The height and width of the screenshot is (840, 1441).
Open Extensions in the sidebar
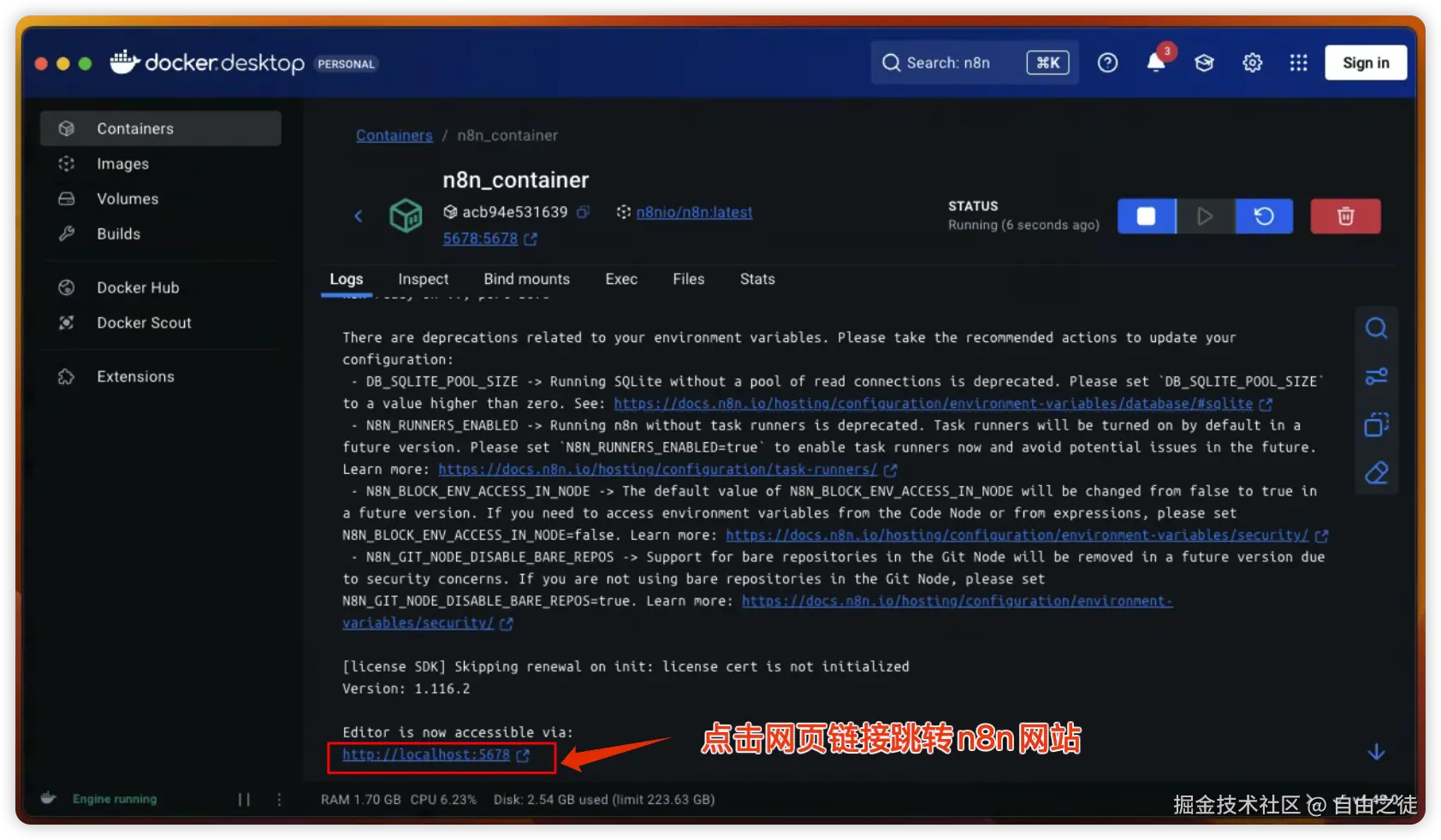[x=161, y=376]
